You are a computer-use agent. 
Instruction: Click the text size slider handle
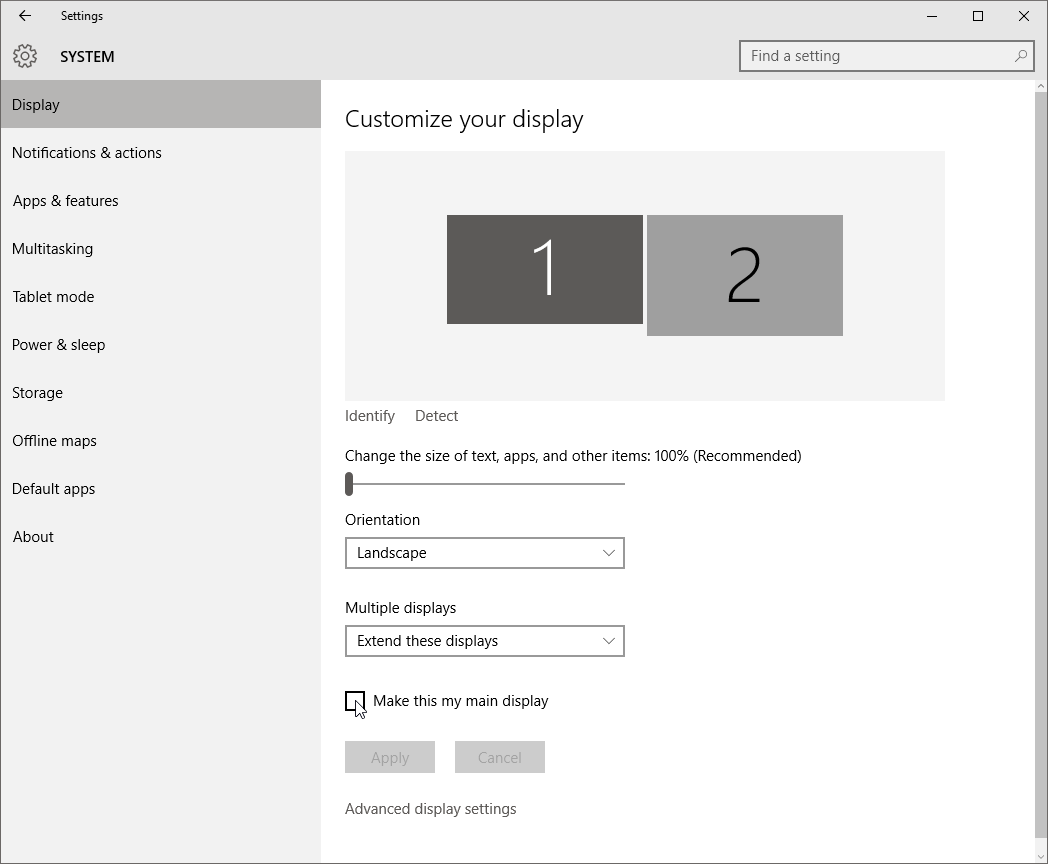coord(349,484)
